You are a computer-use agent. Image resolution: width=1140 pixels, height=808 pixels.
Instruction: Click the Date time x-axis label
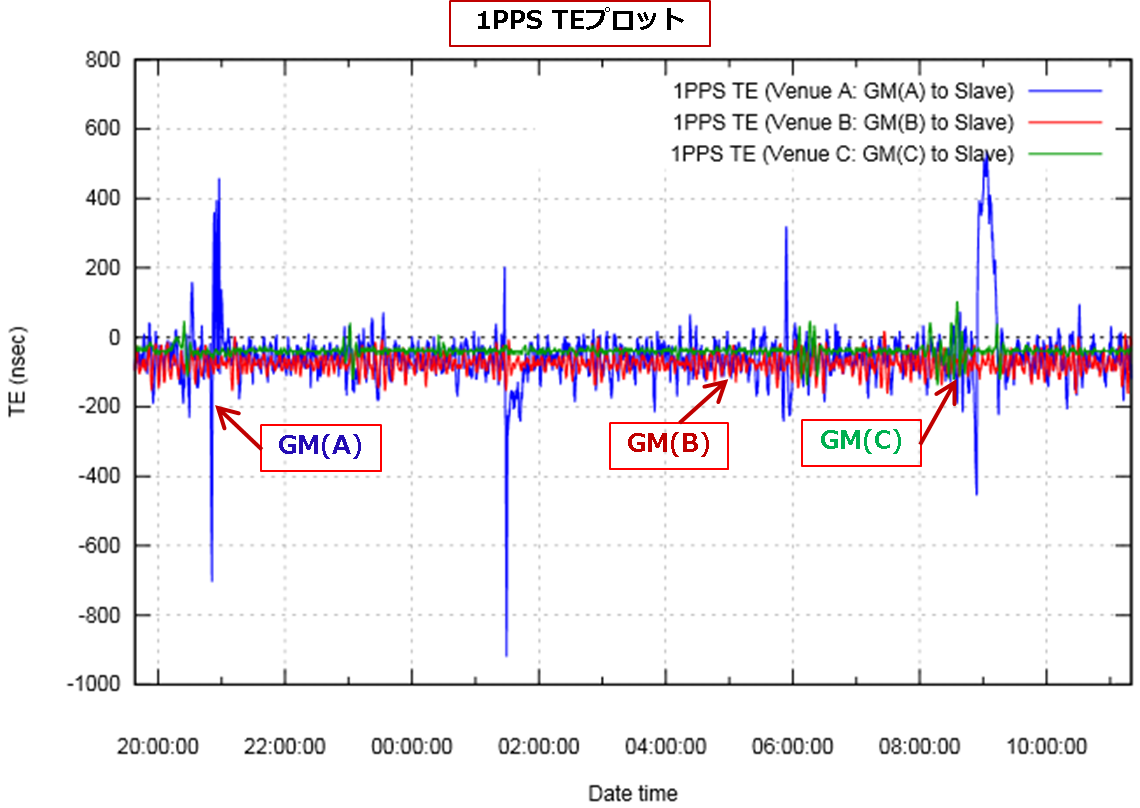(632, 794)
